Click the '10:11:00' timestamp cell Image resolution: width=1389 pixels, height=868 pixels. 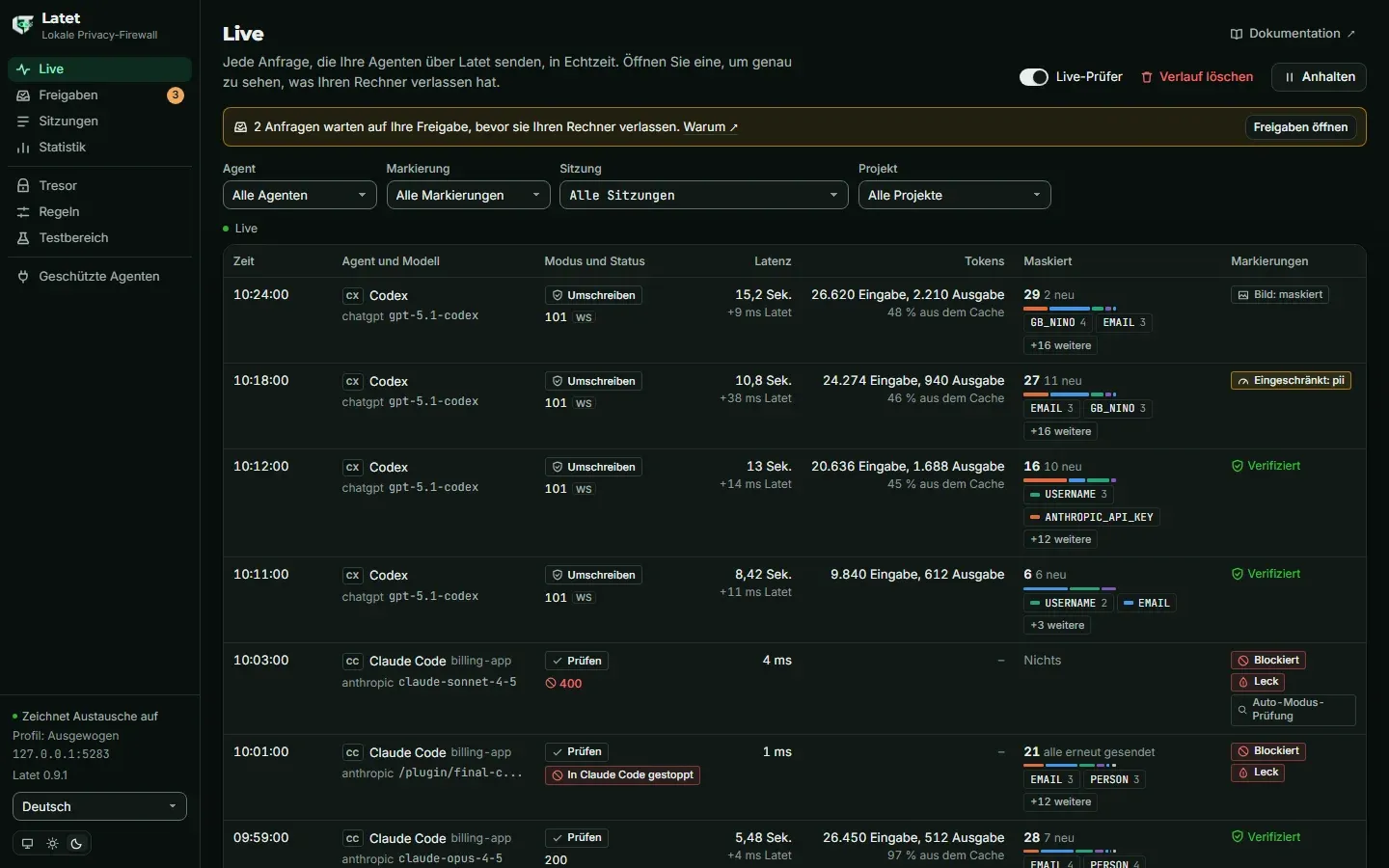pyautogui.click(x=261, y=575)
